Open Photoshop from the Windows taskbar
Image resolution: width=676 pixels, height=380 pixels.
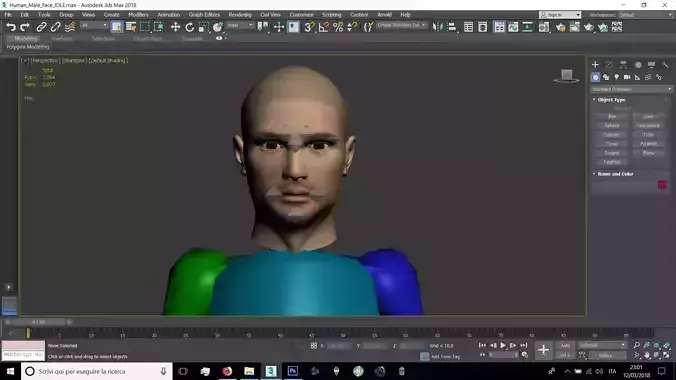pyautogui.click(x=293, y=371)
